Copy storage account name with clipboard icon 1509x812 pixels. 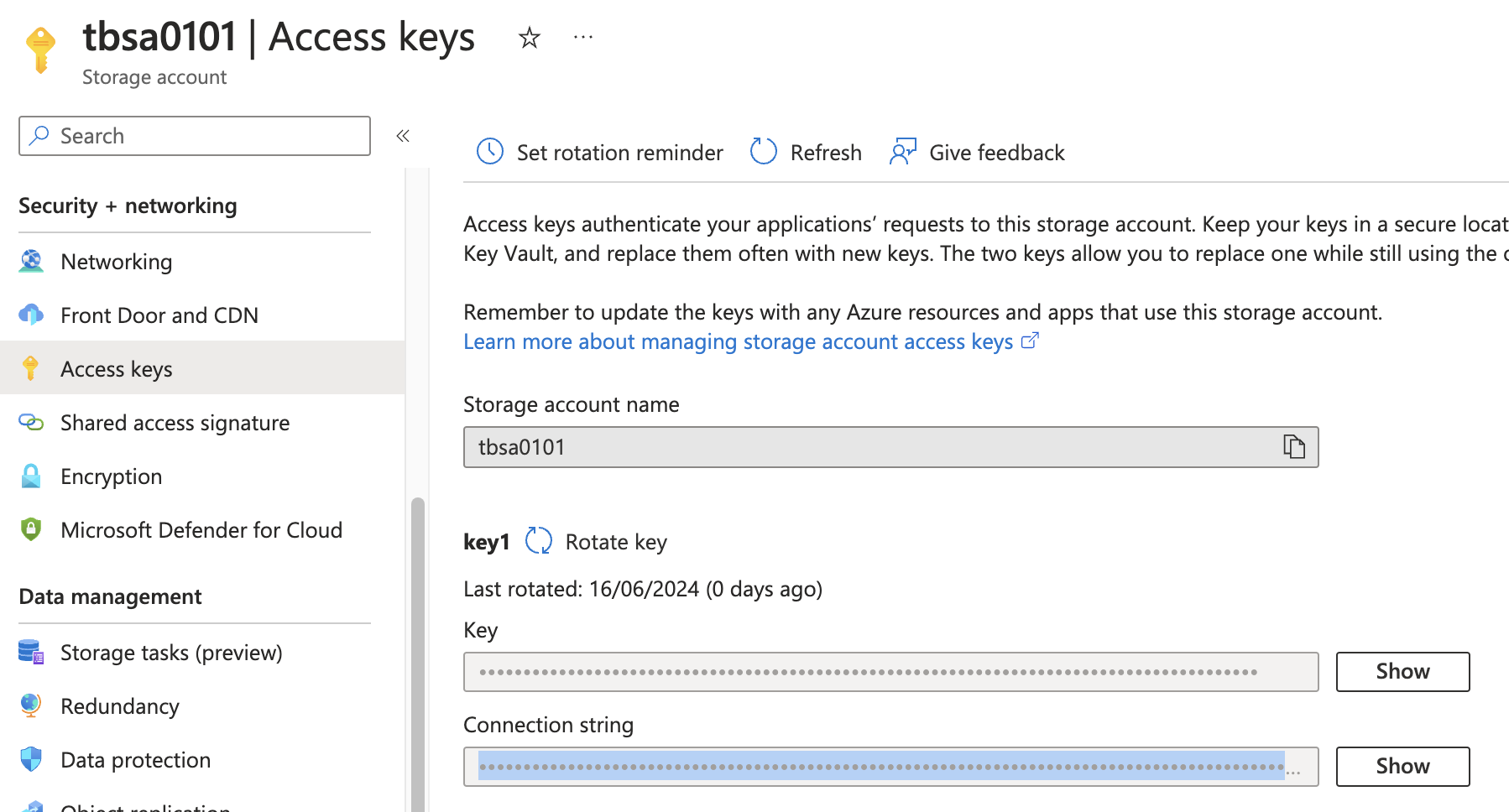[1294, 447]
